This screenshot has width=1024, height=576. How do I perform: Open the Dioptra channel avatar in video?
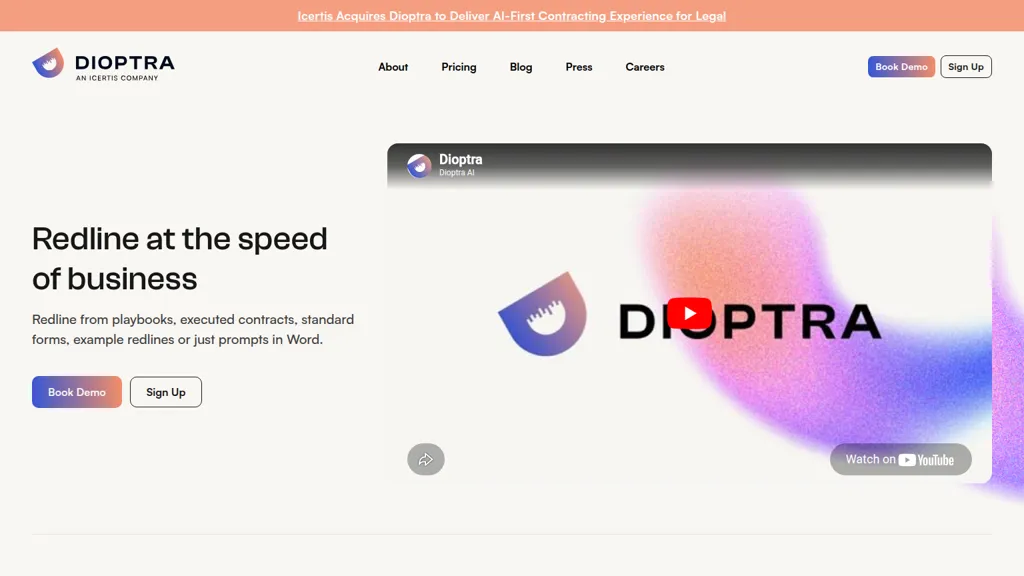coord(419,165)
